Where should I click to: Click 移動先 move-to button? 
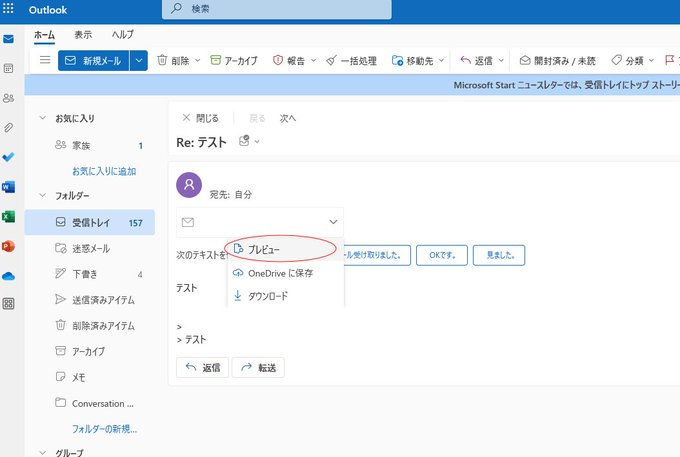click(412, 60)
